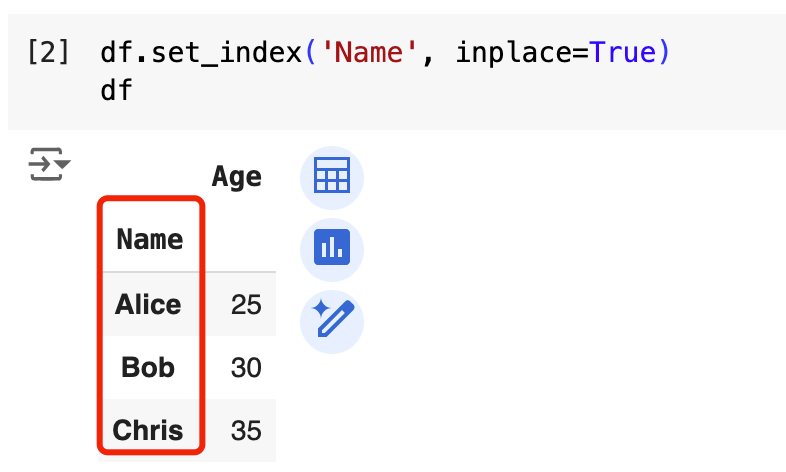Toggle the cell output actions icon

pos(48,164)
